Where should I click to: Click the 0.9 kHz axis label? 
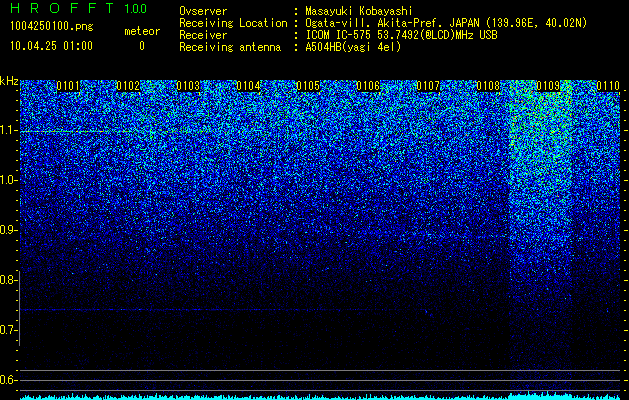click(x=9, y=230)
